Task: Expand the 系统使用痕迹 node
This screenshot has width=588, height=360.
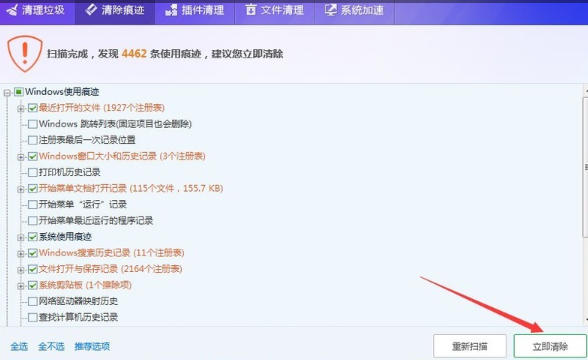Action: point(21,238)
